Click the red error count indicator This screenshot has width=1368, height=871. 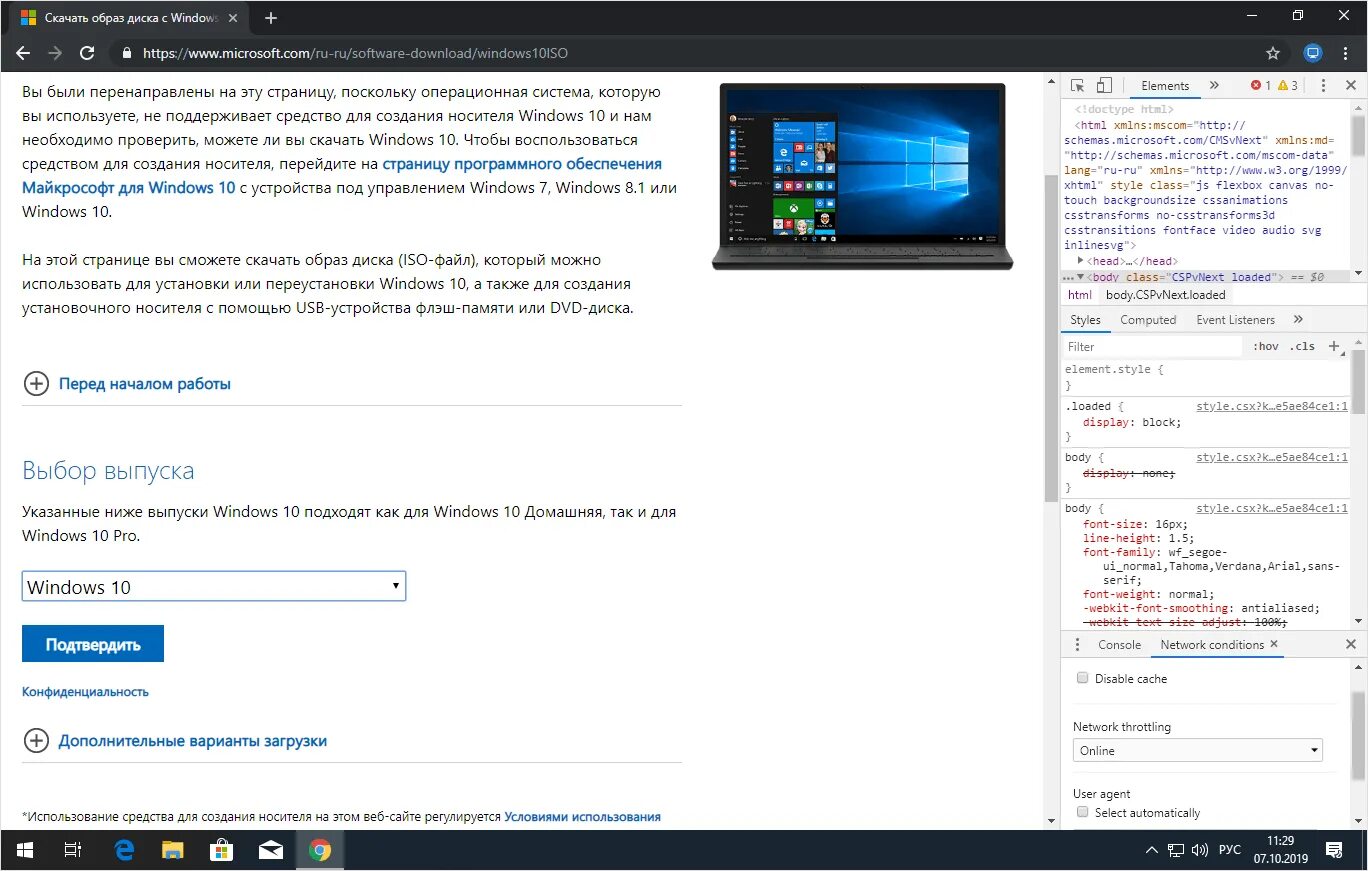[x=1260, y=86]
